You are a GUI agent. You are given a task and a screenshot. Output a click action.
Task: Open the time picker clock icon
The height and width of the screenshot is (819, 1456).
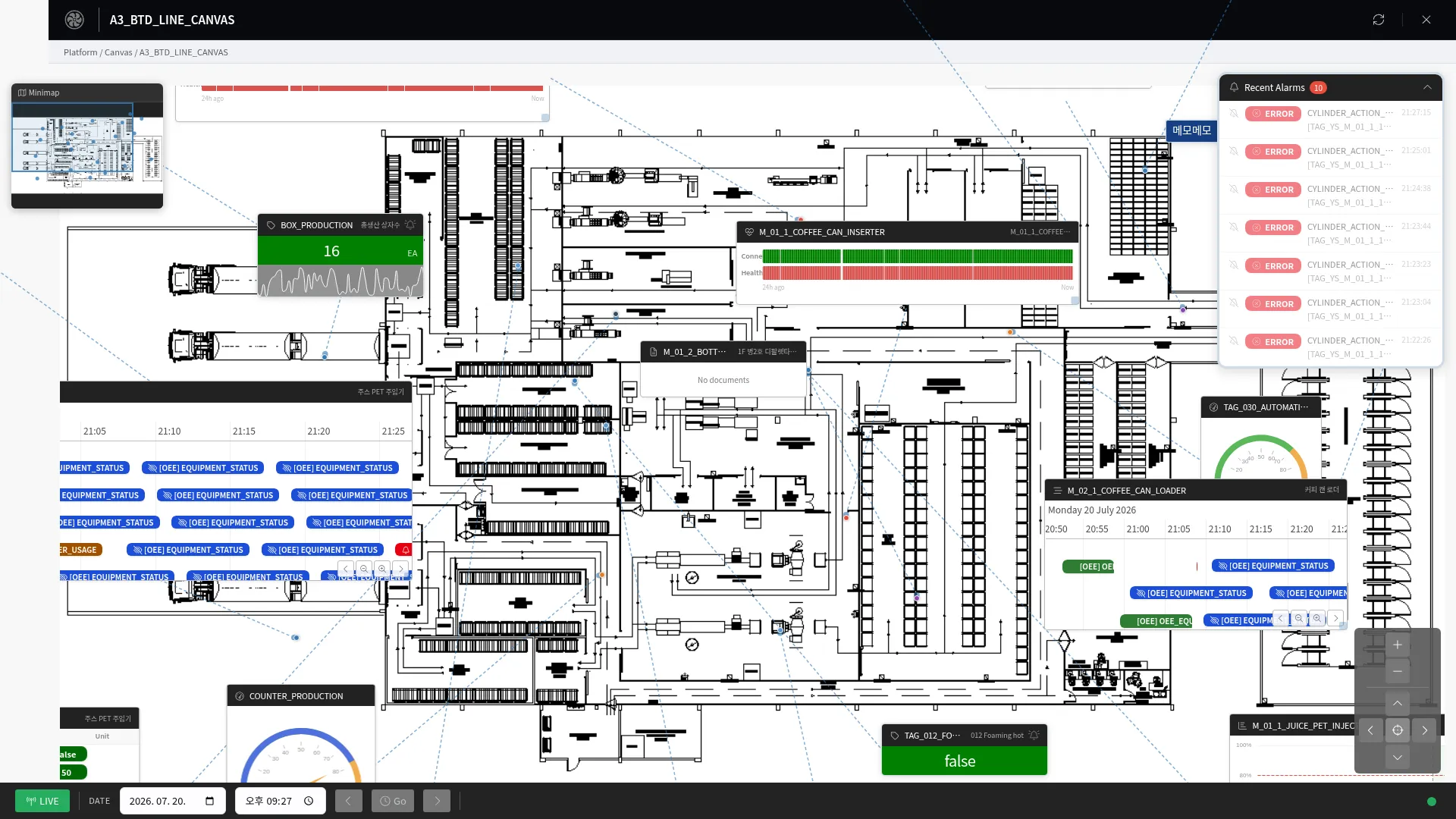click(309, 801)
